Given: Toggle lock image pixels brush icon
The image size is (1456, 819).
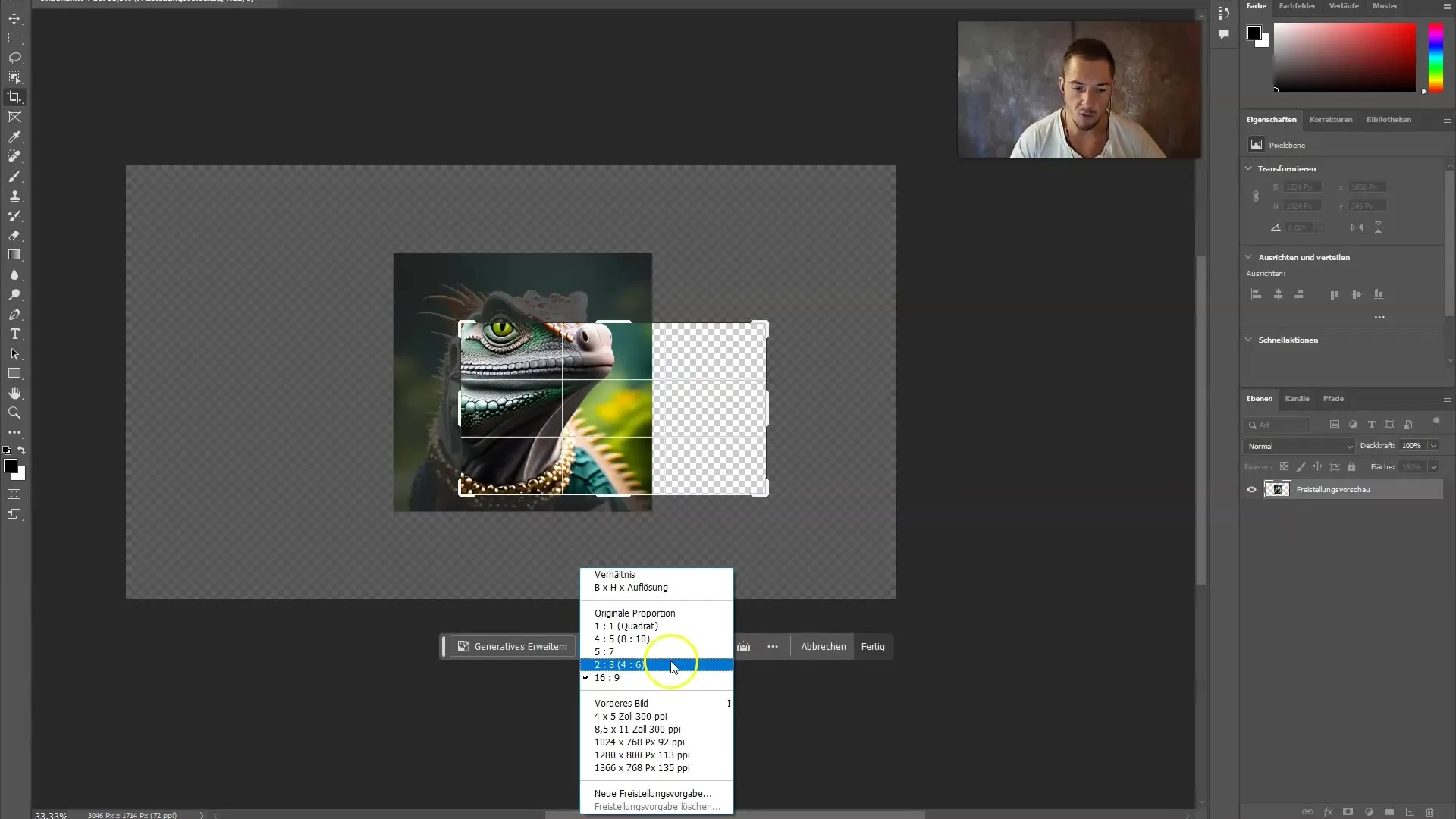Looking at the screenshot, I should tap(1301, 467).
